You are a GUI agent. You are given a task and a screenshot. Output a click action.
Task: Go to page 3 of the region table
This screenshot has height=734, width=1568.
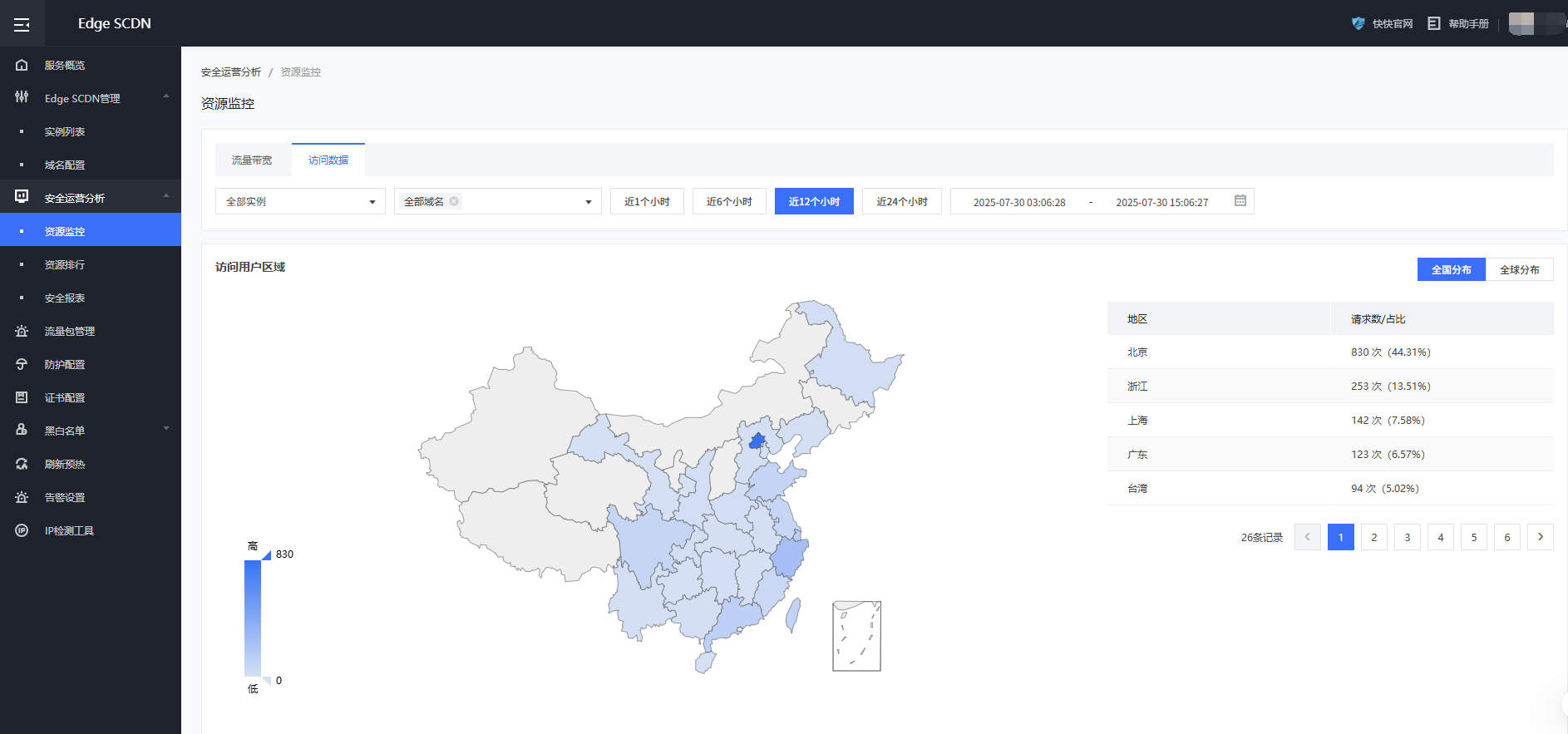tap(1407, 537)
